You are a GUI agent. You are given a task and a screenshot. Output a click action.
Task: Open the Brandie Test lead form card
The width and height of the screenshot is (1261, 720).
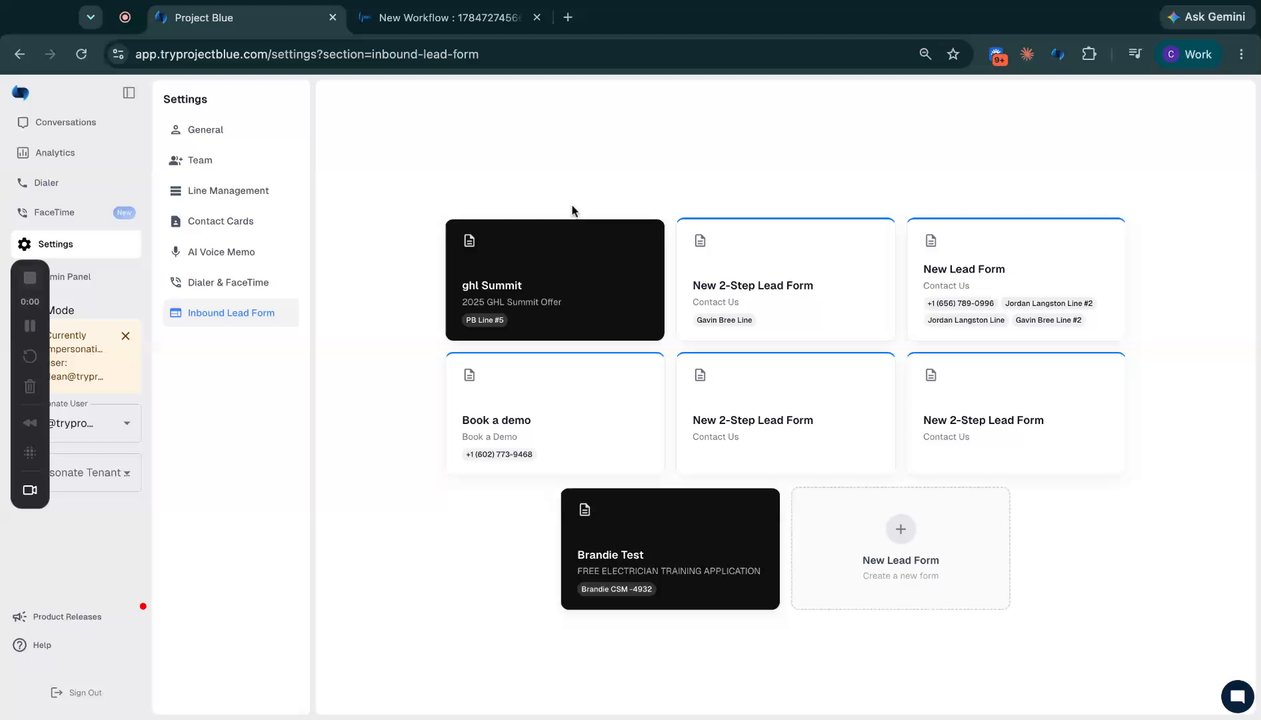tap(670, 549)
